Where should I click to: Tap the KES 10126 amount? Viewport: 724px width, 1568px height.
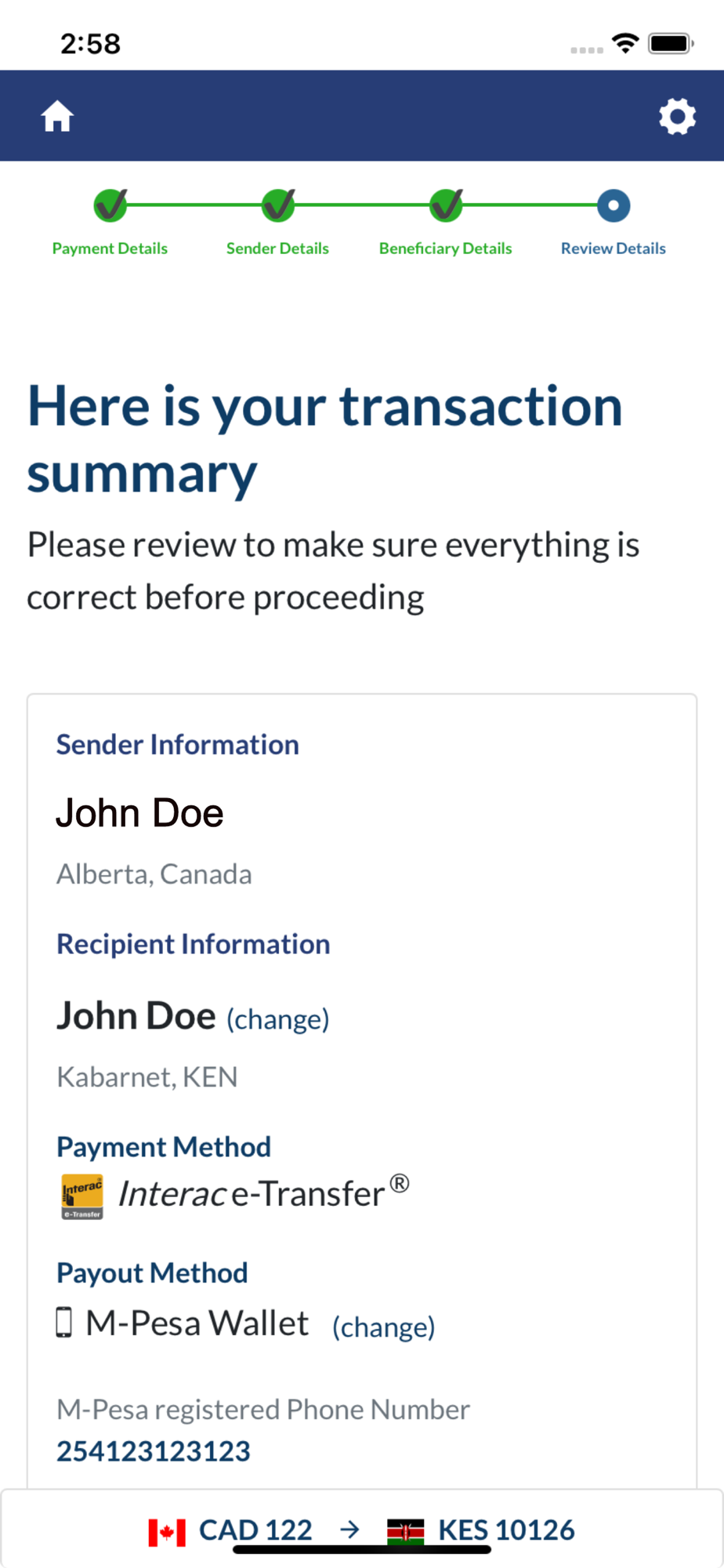(x=506, y=1530)
